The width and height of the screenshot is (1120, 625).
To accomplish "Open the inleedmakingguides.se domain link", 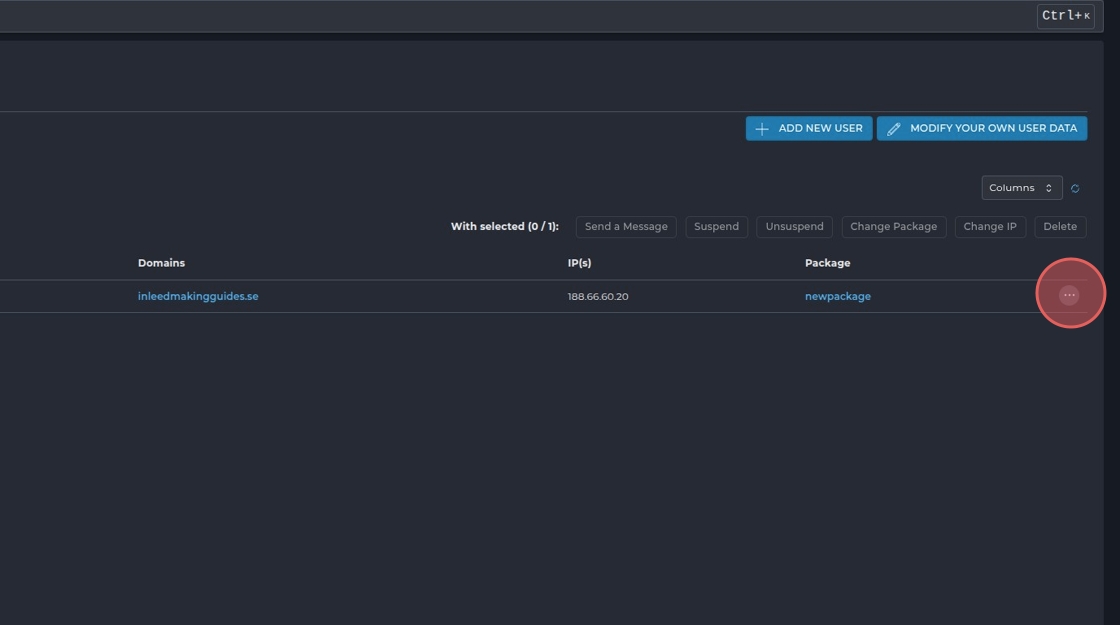I will click(x=198, y=296).
